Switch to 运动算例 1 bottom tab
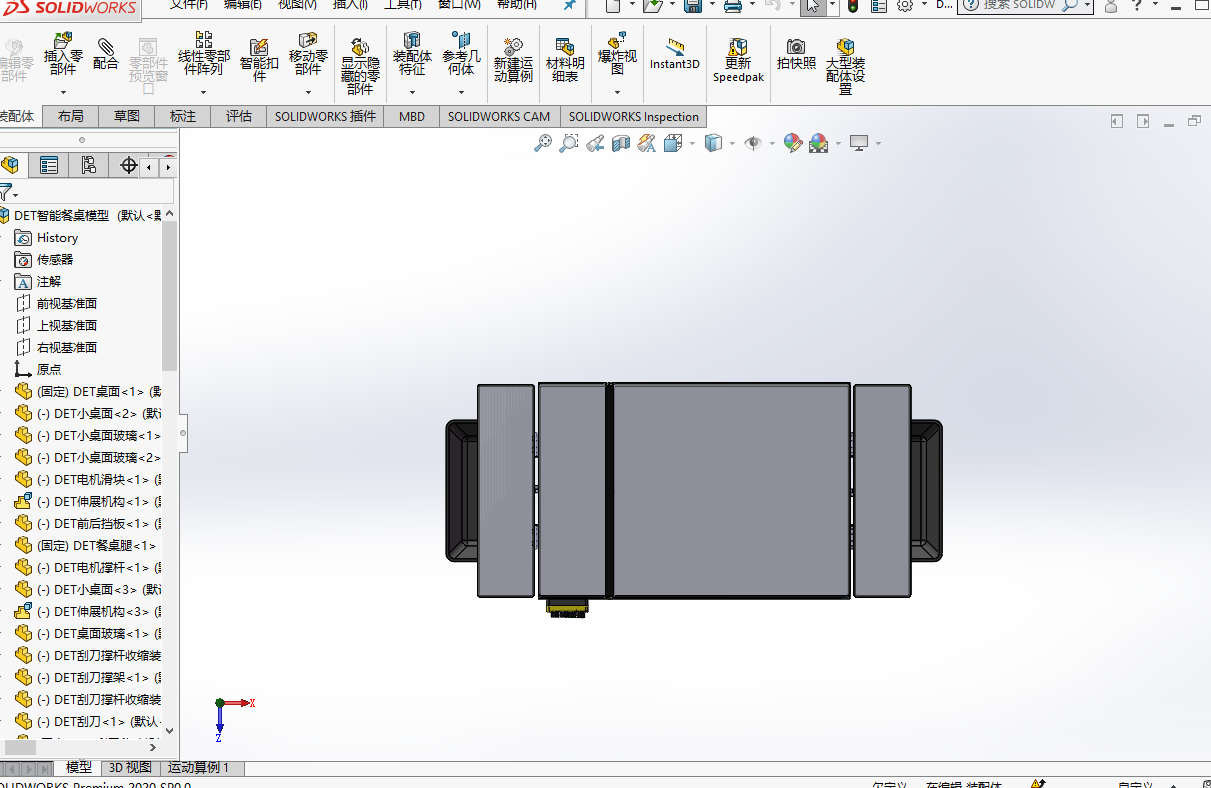Viewport: 1211px width, 788px height. point(198,767)
